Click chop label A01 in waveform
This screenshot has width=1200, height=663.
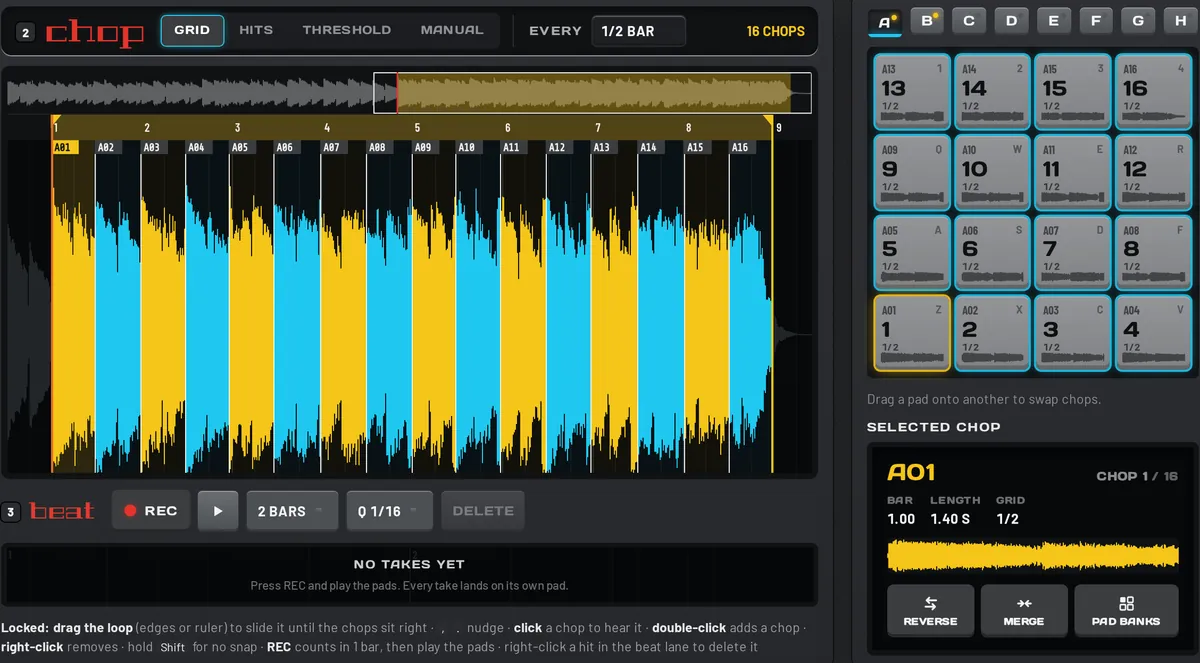pyautogui.click(x=63, y=147)
